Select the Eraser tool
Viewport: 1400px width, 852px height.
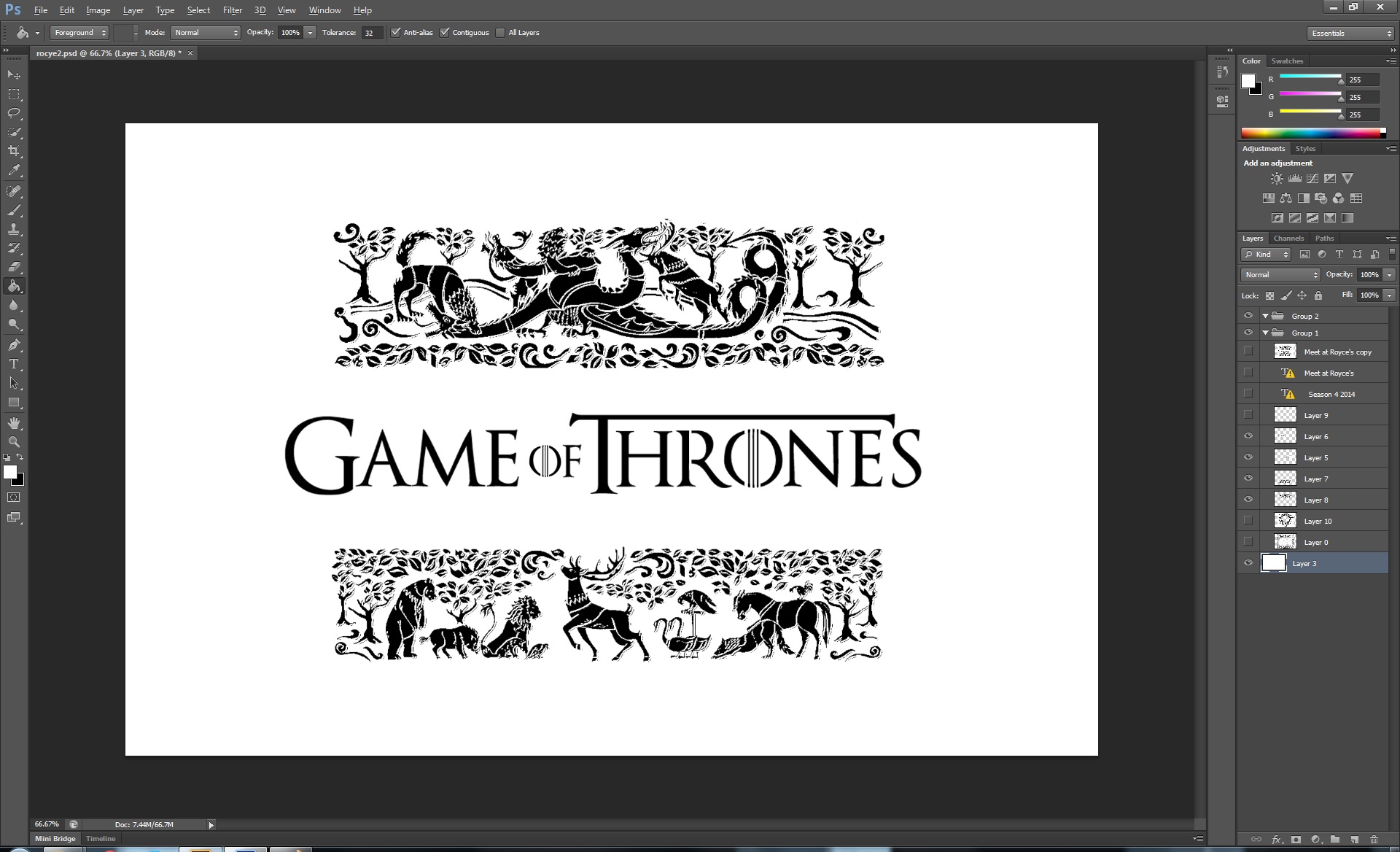(14, 267)
